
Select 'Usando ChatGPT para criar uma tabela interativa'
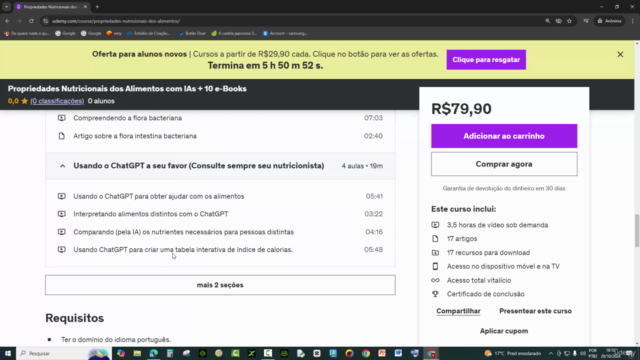183,249
